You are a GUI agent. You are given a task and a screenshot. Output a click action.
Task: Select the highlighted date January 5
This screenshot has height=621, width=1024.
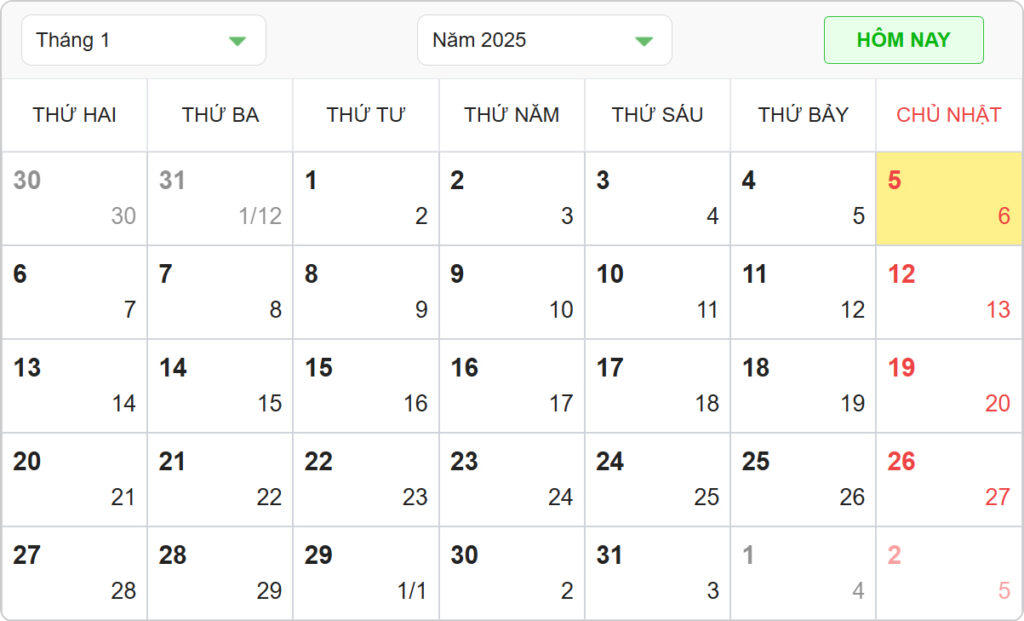point(949,198)
